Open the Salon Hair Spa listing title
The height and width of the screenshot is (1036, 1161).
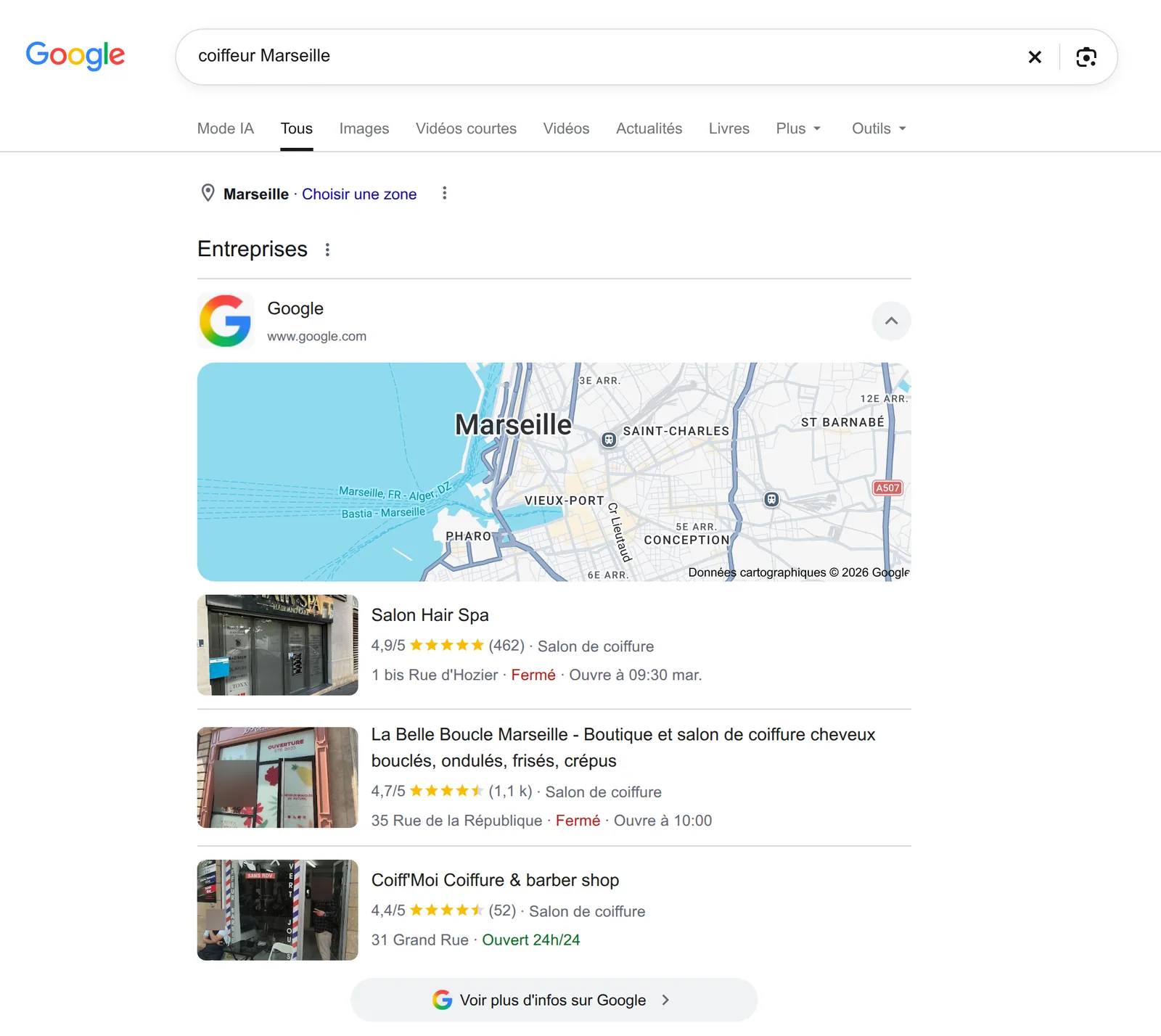430,615
